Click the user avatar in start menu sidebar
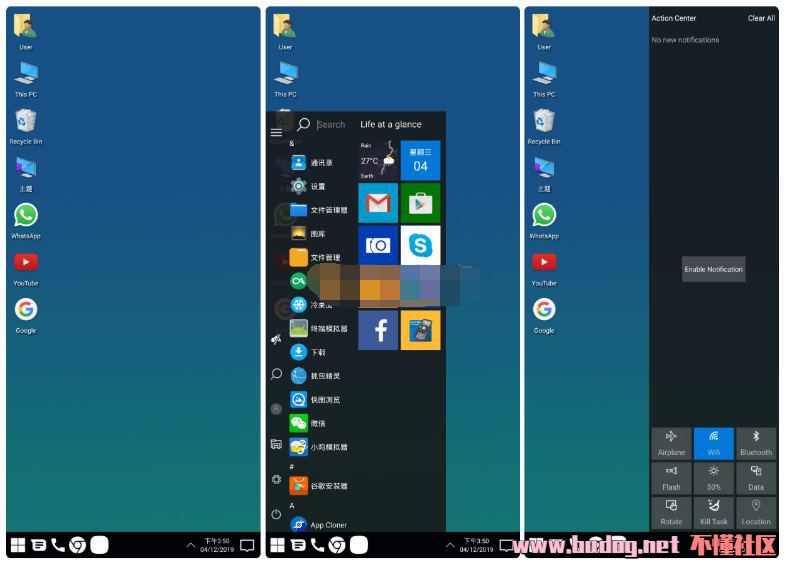This screenshot has height=566, width=786. (276, 409)
